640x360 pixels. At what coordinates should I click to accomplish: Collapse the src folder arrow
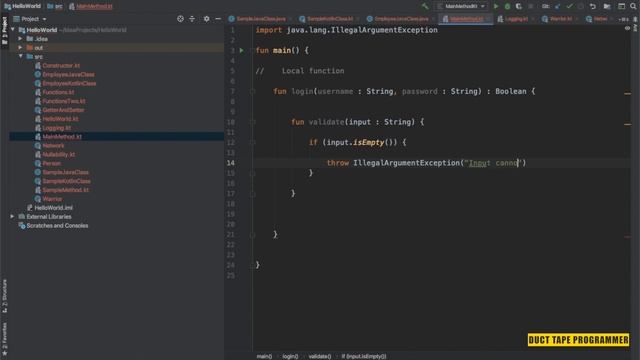(20, 56)
